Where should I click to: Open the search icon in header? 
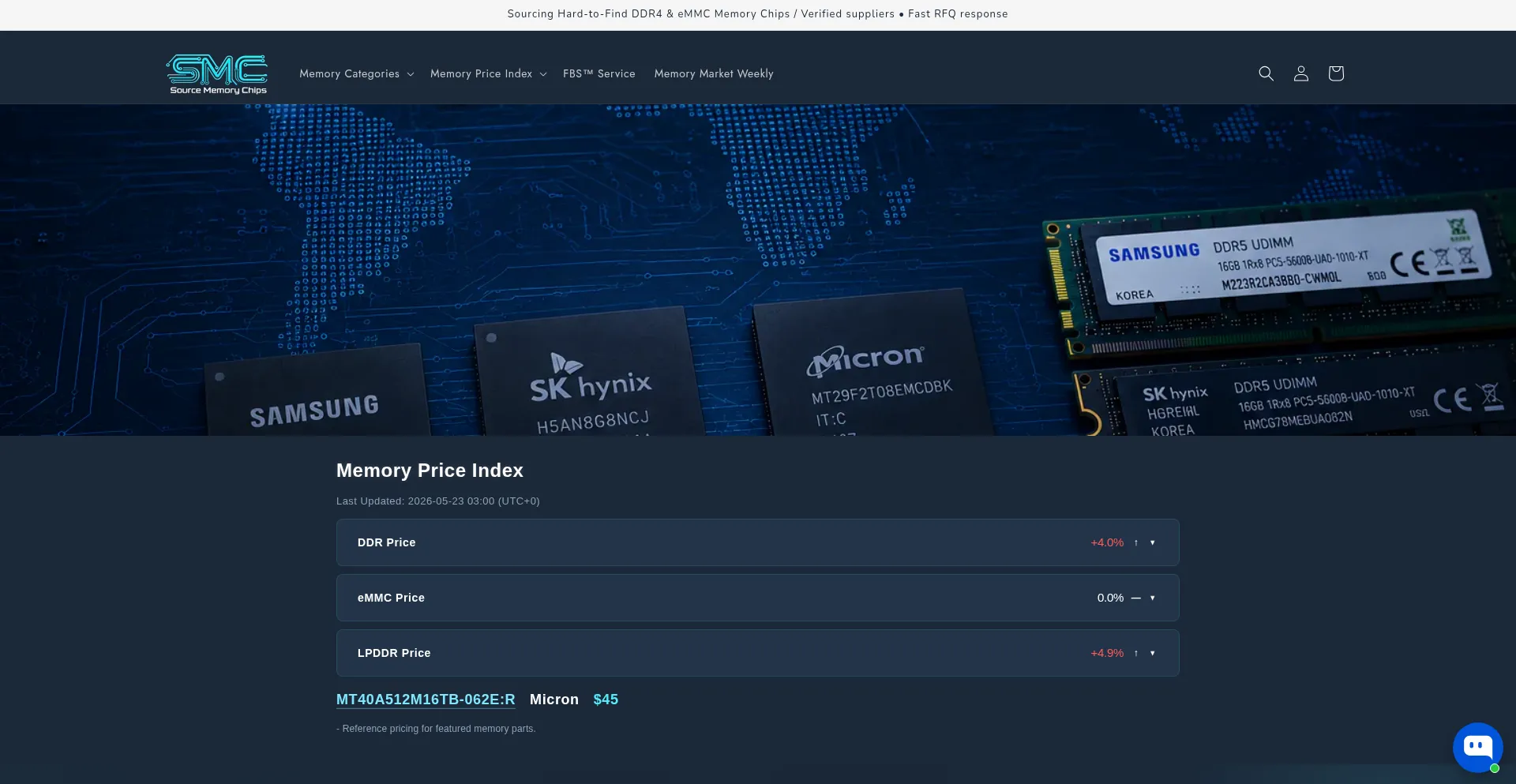click(x=1266, y=73)
